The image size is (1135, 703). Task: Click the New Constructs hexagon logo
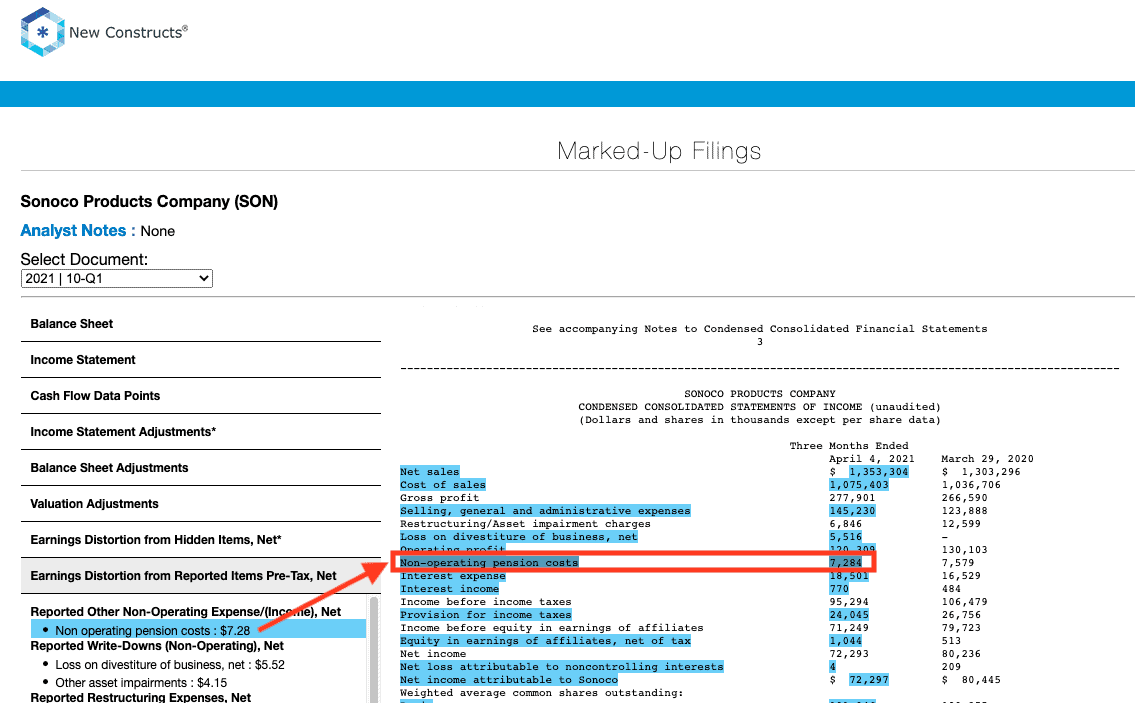point(43,32)
